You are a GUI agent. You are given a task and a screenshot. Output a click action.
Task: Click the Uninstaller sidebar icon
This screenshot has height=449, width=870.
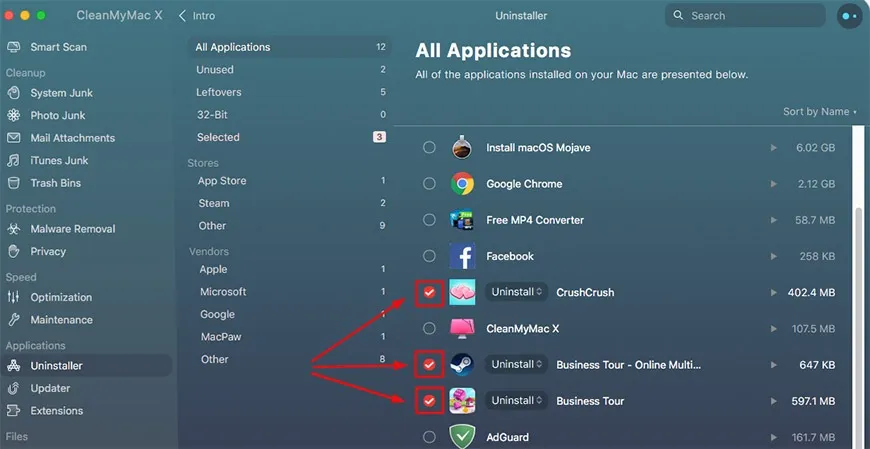[14, 366]
